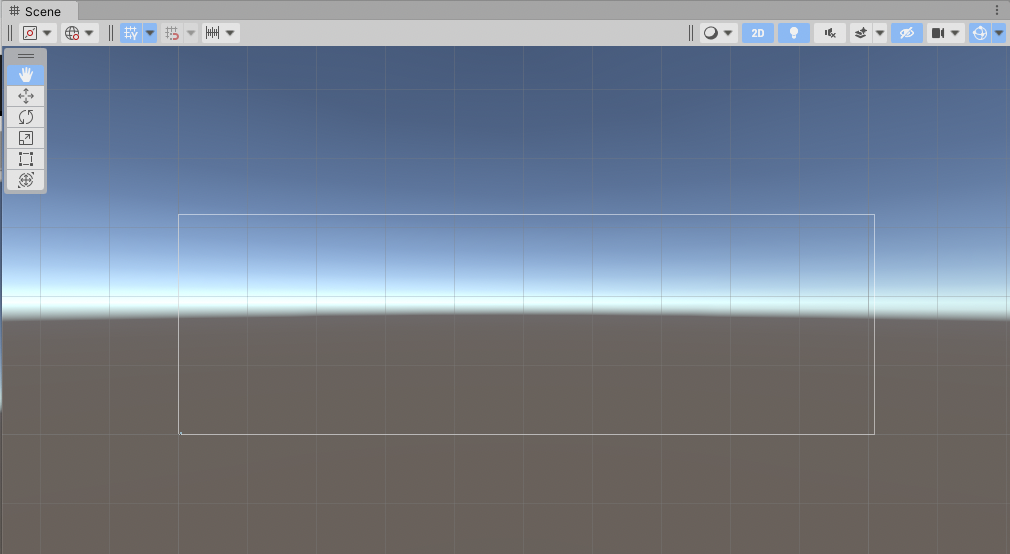Toggle scene audio mute button
This screenshot has height=554, width=1010.
tap(830, 33)
